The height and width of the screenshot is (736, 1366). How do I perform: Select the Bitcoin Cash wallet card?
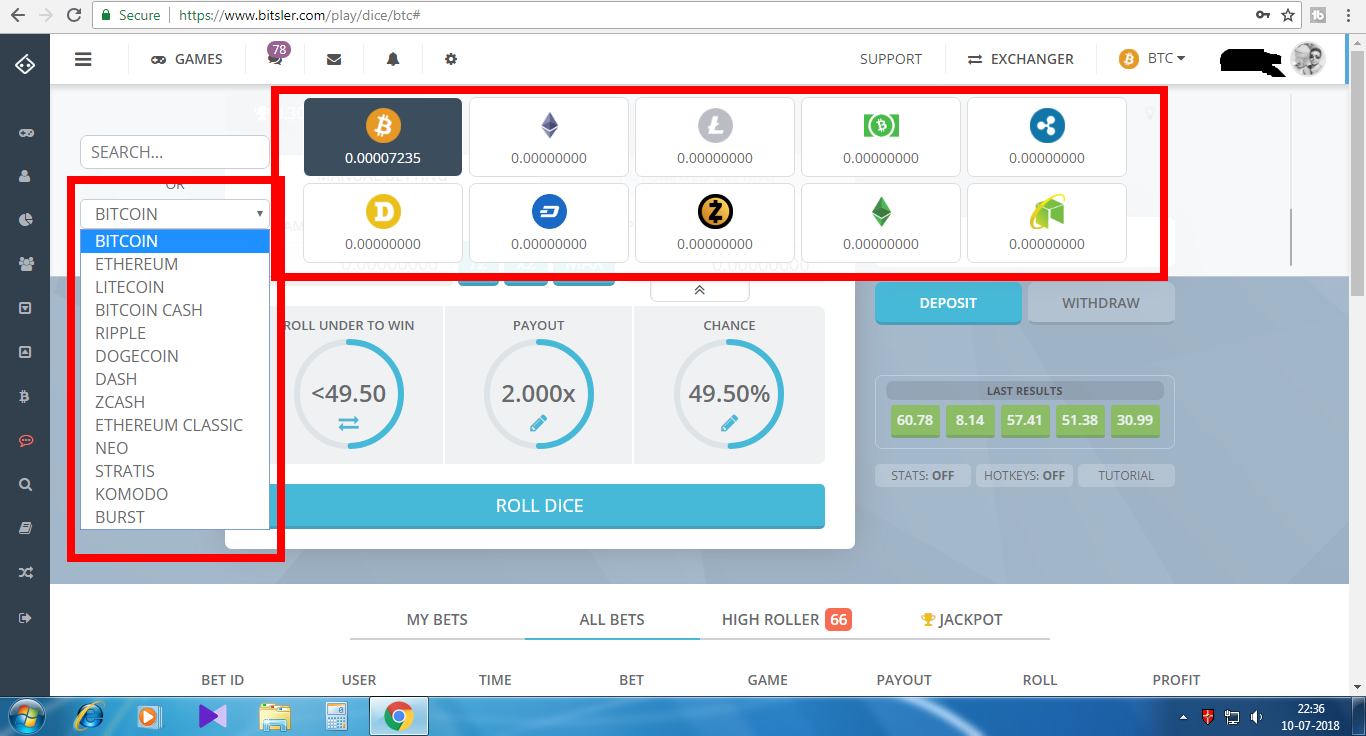[x=881, y=137]
